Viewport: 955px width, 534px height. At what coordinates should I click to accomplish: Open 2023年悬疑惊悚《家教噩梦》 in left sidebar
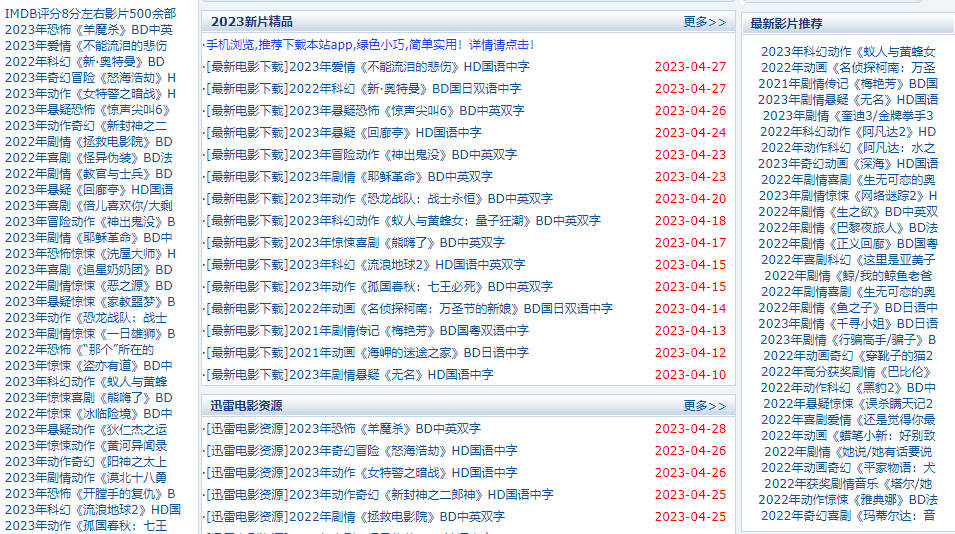point(90,301)
